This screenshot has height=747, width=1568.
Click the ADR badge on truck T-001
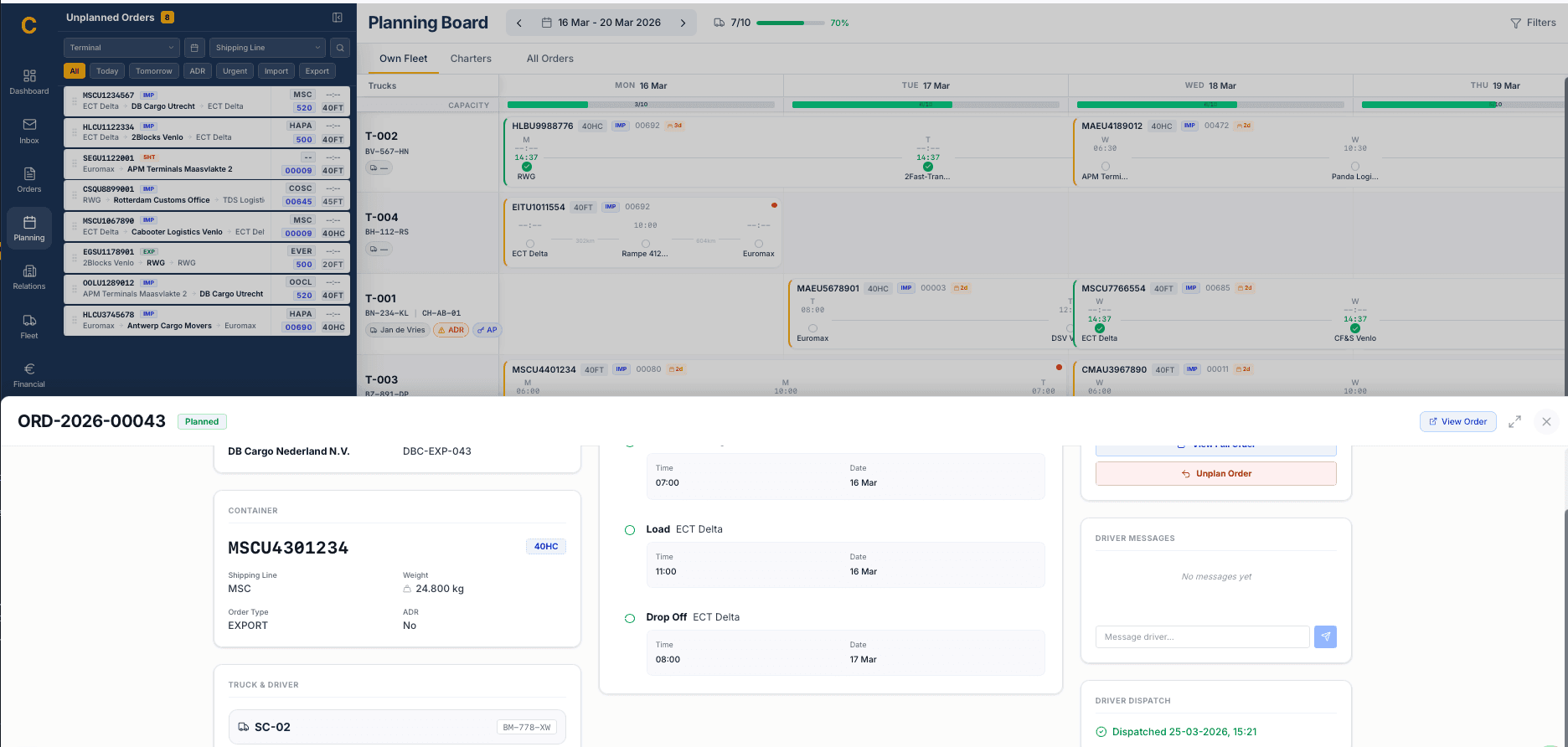pos(451,330)
